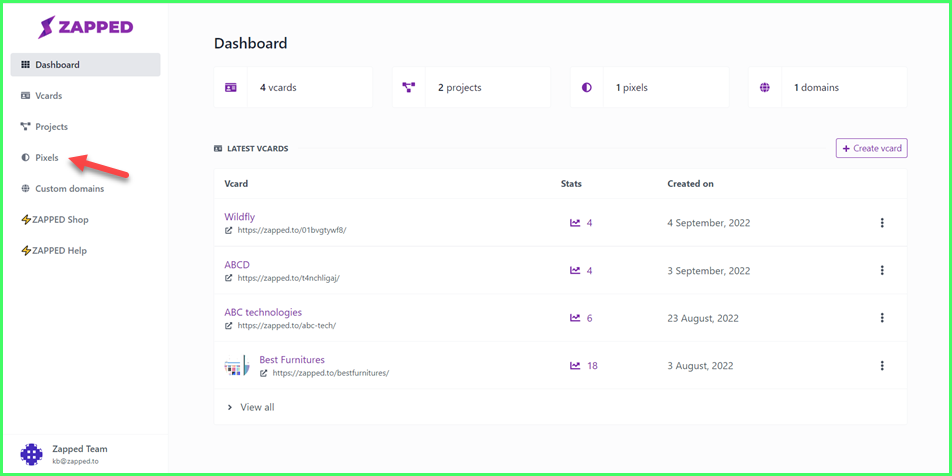Open the 1 domains summary
Viewport: 952px width, 476px height.
click(x=828, y=87)
